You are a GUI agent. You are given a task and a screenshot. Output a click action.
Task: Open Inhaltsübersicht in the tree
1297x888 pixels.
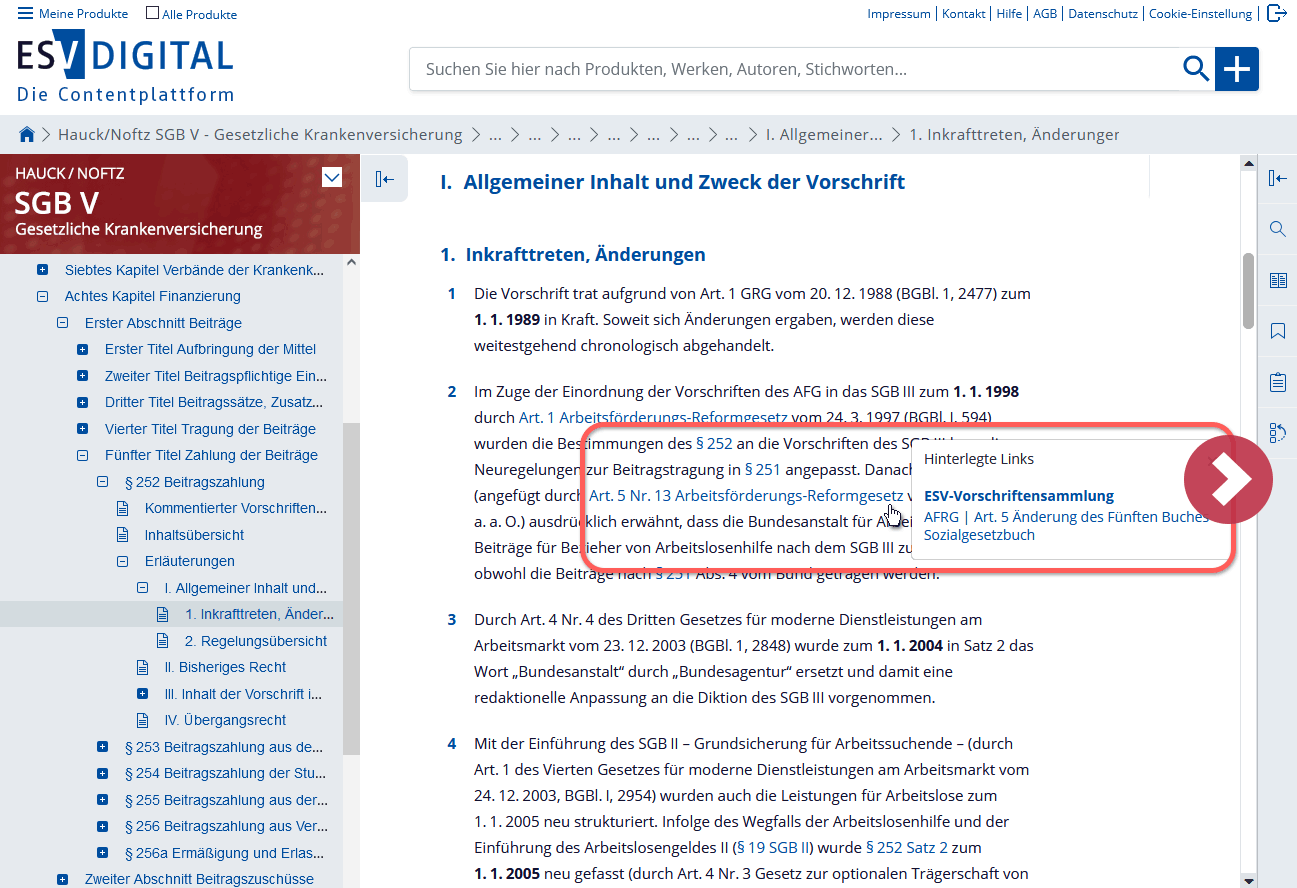click(x=194, y=535)
